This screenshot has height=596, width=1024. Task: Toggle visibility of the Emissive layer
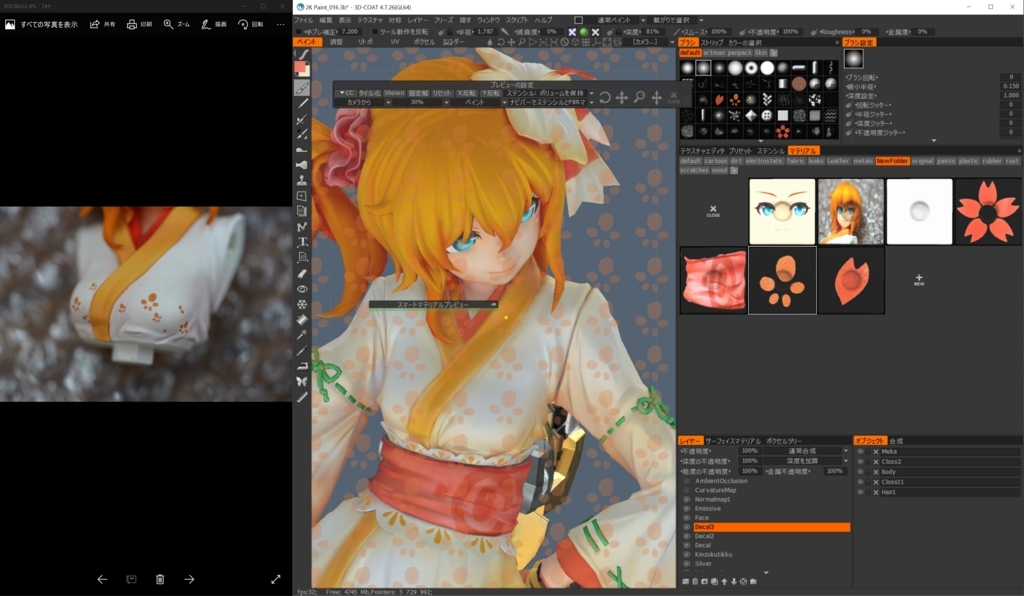687,509
